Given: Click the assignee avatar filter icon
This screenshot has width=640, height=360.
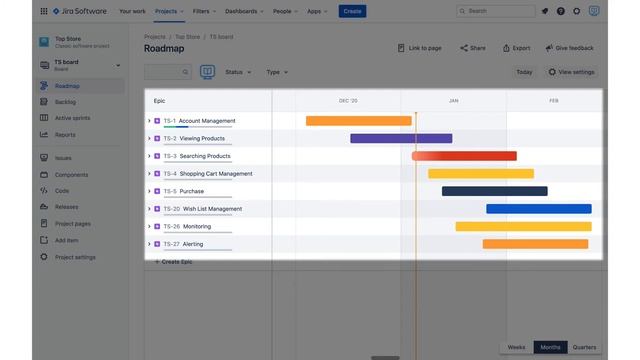Looking at the screenshot, I should point(207,72).
